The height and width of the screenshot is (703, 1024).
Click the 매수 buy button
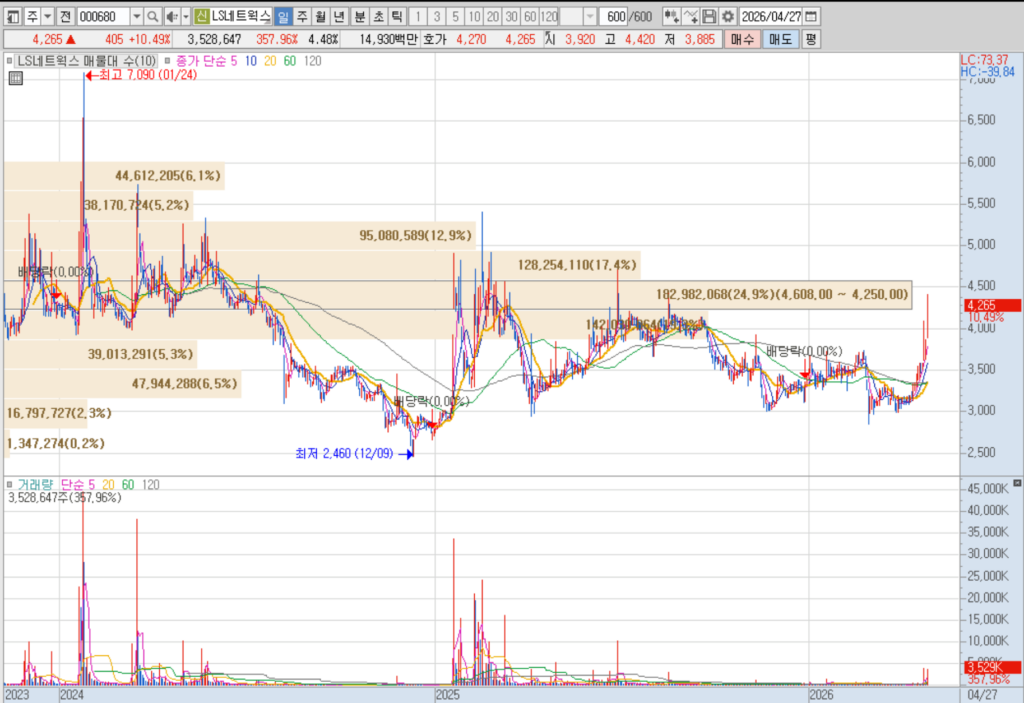click(x=742, y=39)
